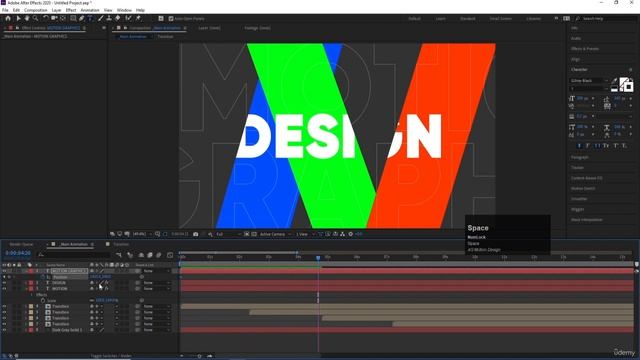Open Composition Mini-Flowchart in timeline
This screenshot has width=640, height=360.
coord(119,255)
